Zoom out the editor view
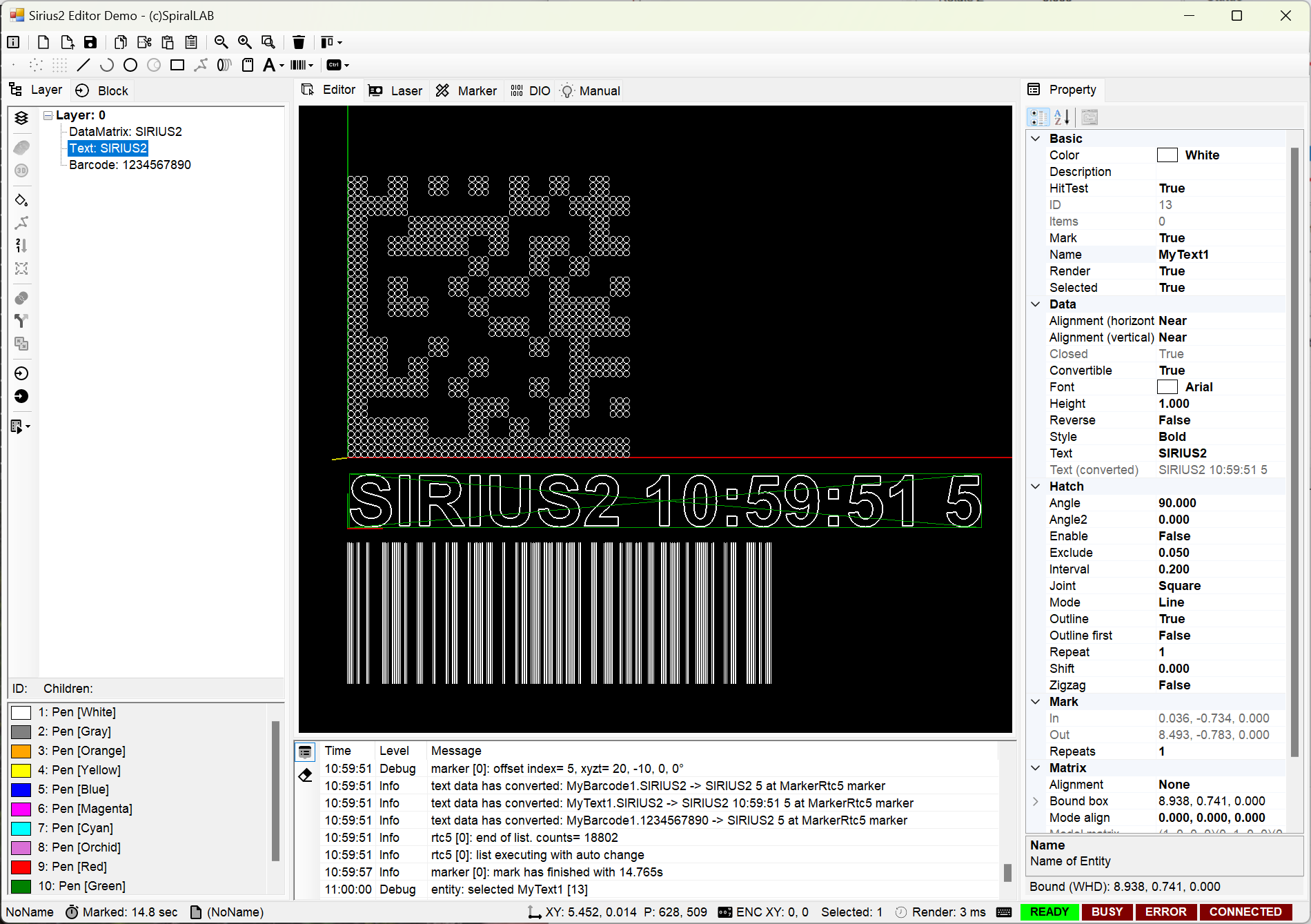 [x=221, y=42]
